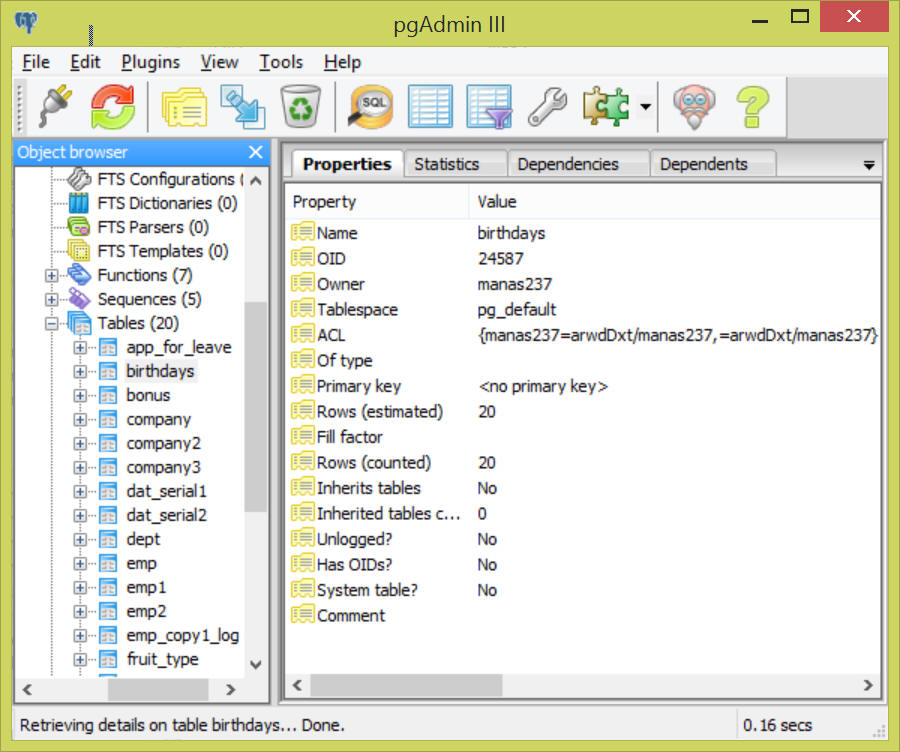Expand the Sequences (5) node
The width and height of the screenshot is (900, 752).
pos(52,300)
